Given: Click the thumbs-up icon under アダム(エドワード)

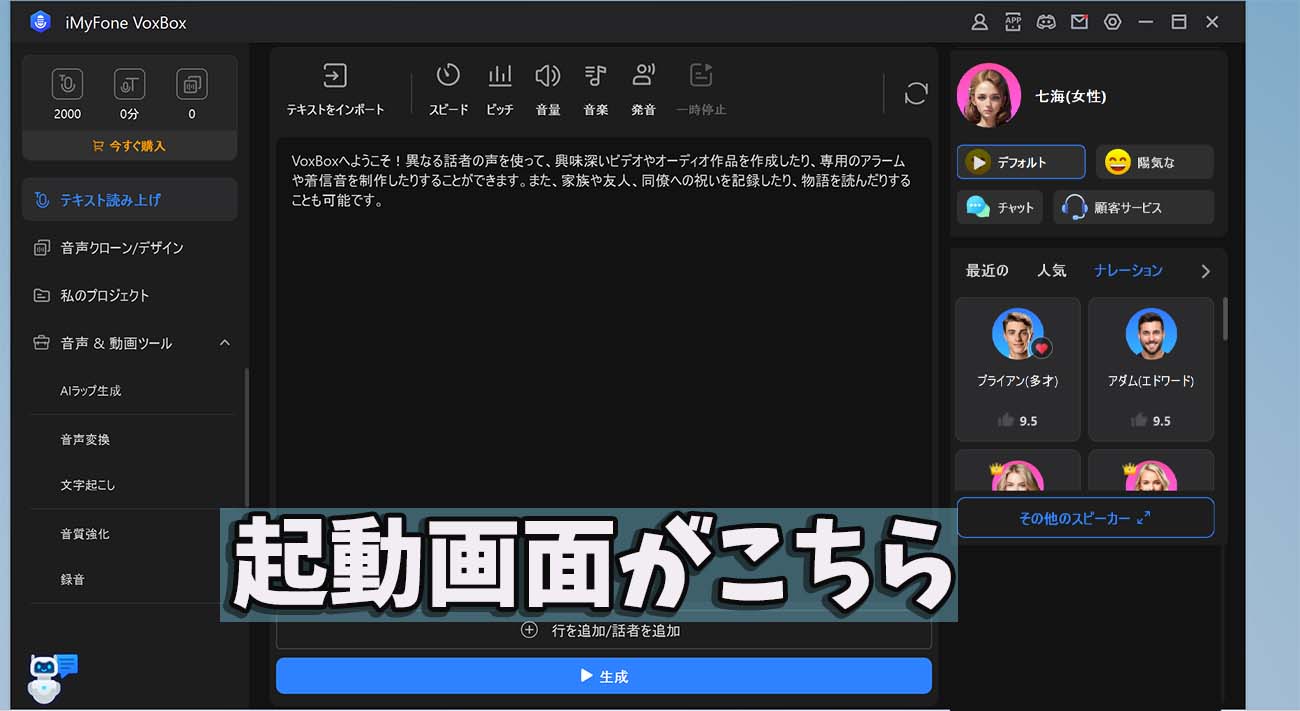Looking at the screenshot, I should [x=1139, y=420].
